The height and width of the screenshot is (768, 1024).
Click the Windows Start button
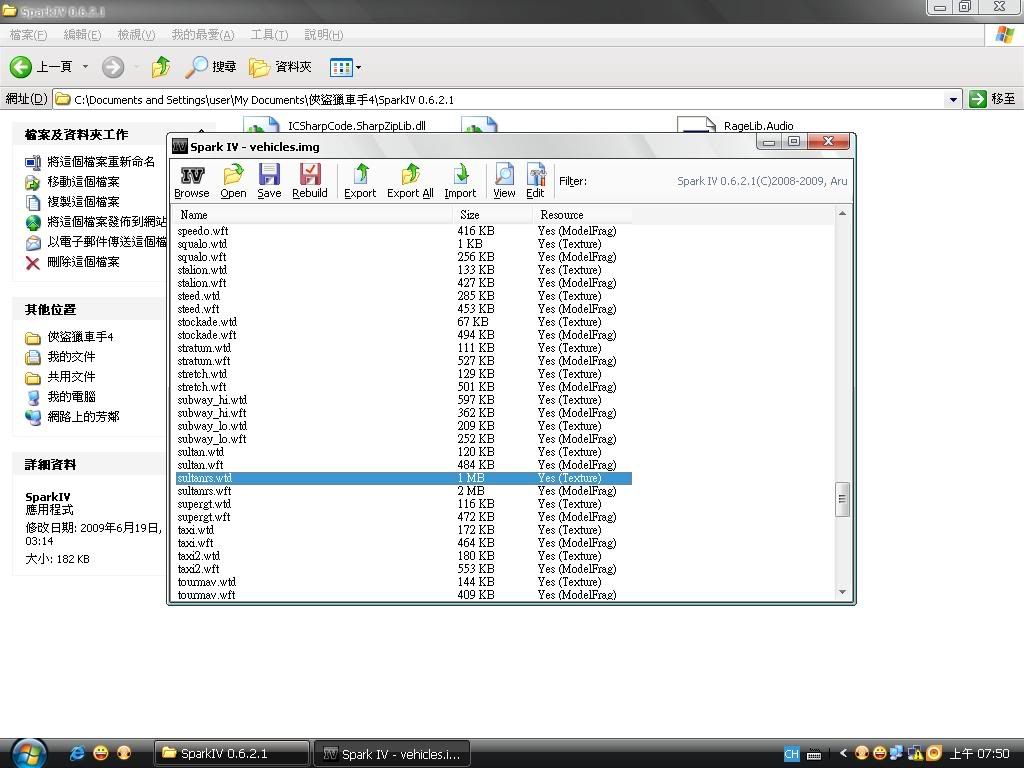(x=27, y=753)
